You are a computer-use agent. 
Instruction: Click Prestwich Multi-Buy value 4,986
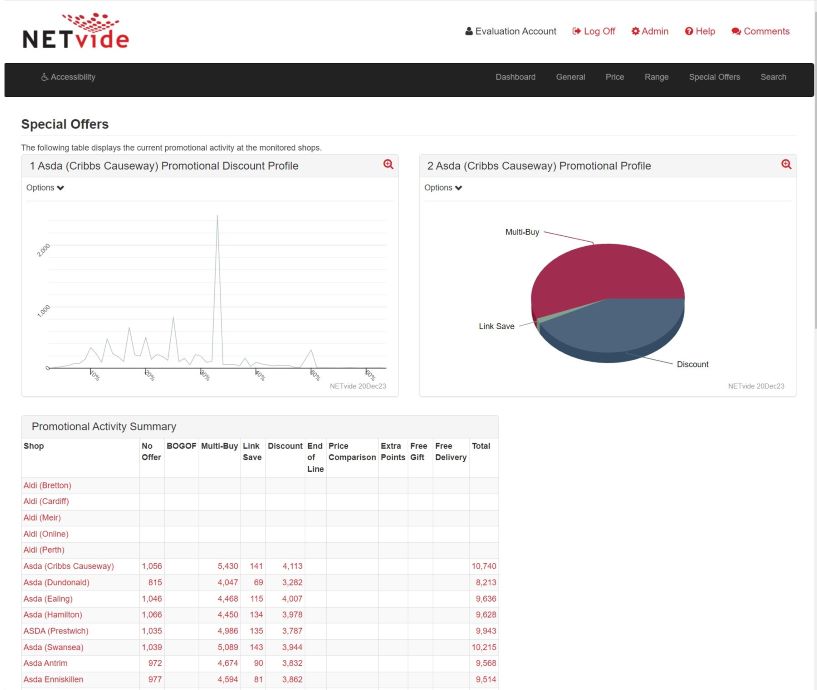[x=228, y=631]
